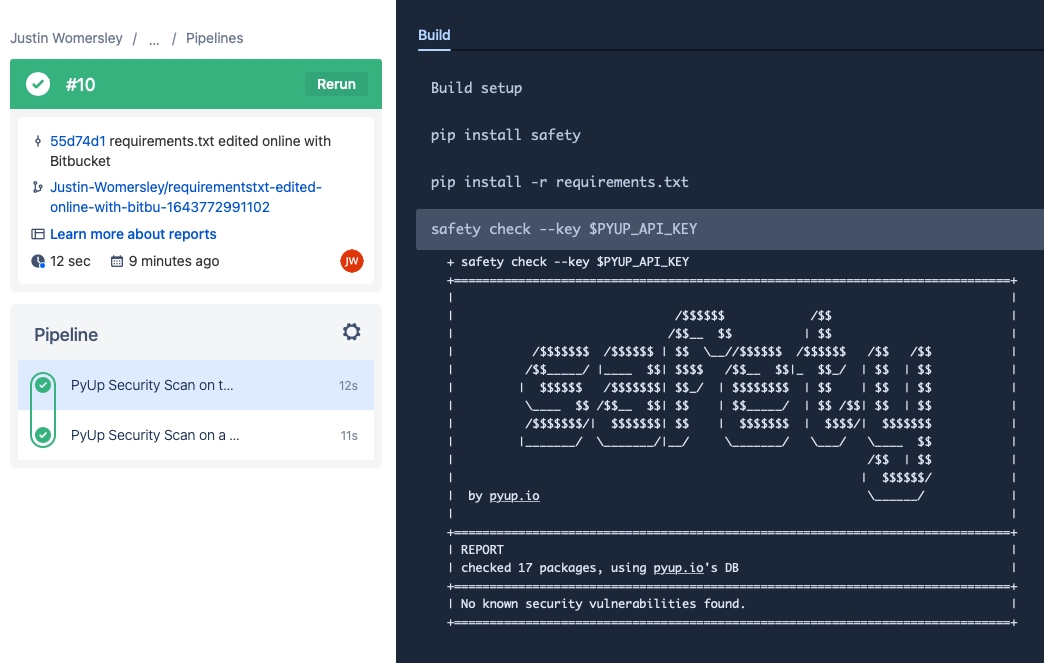Click the green success checkmark beside #10
The height and width of the screenshot is (663, 1044).
pyautogui.click(x=38, y=84)
